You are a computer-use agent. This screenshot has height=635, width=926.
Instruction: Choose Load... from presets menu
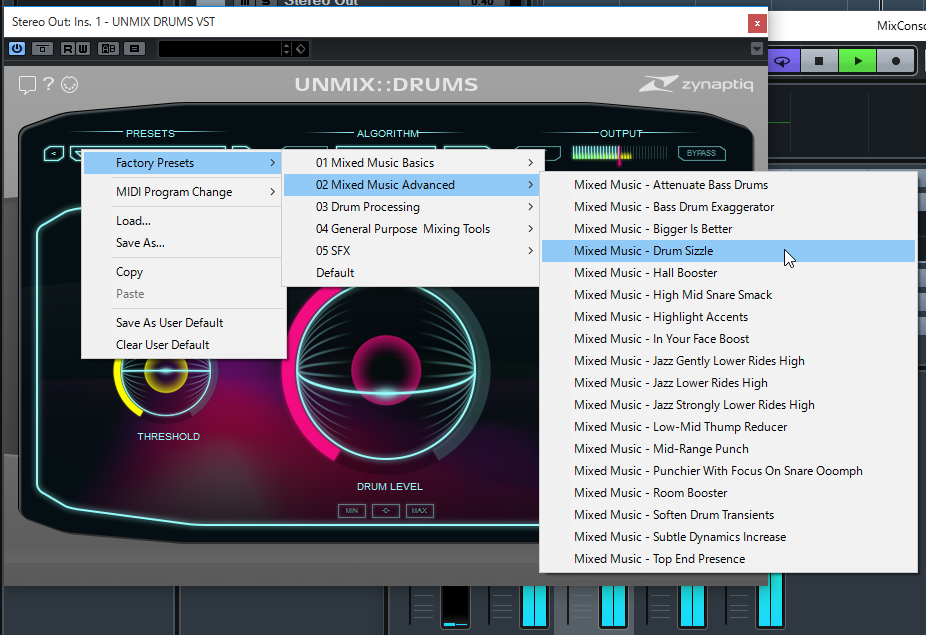(183, 221)
